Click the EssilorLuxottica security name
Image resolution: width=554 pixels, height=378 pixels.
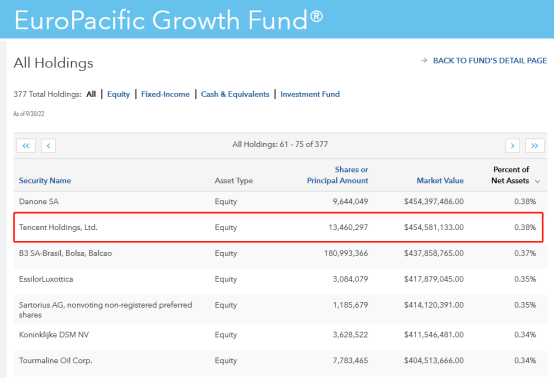click(46, 279)
